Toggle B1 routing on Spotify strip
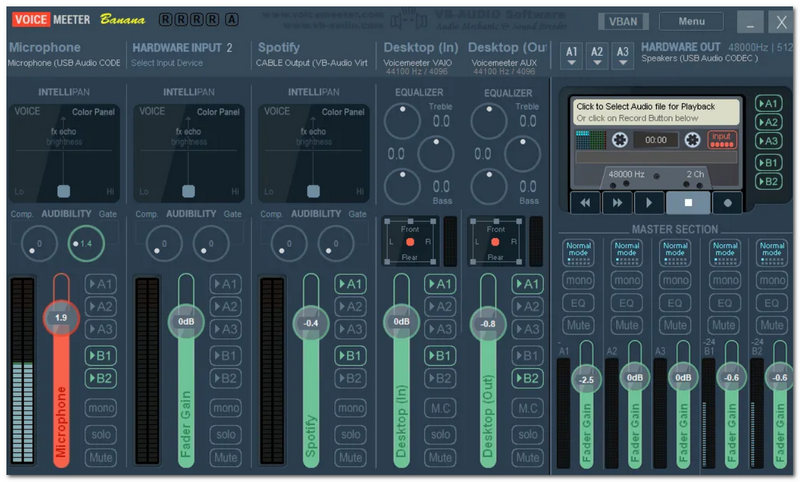The image size is (800, 482). tap(351, 356)
